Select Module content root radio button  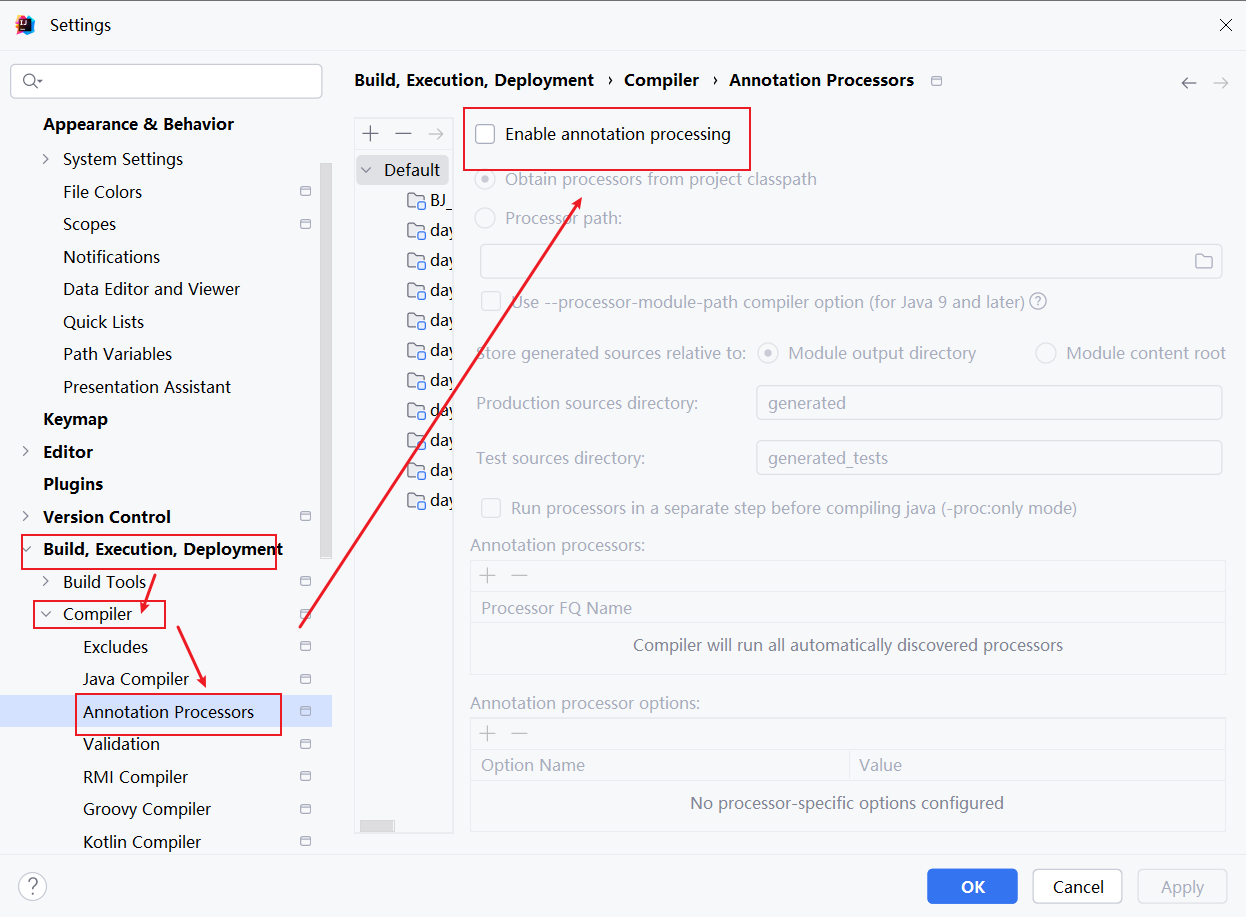[x=1046, y=353]
